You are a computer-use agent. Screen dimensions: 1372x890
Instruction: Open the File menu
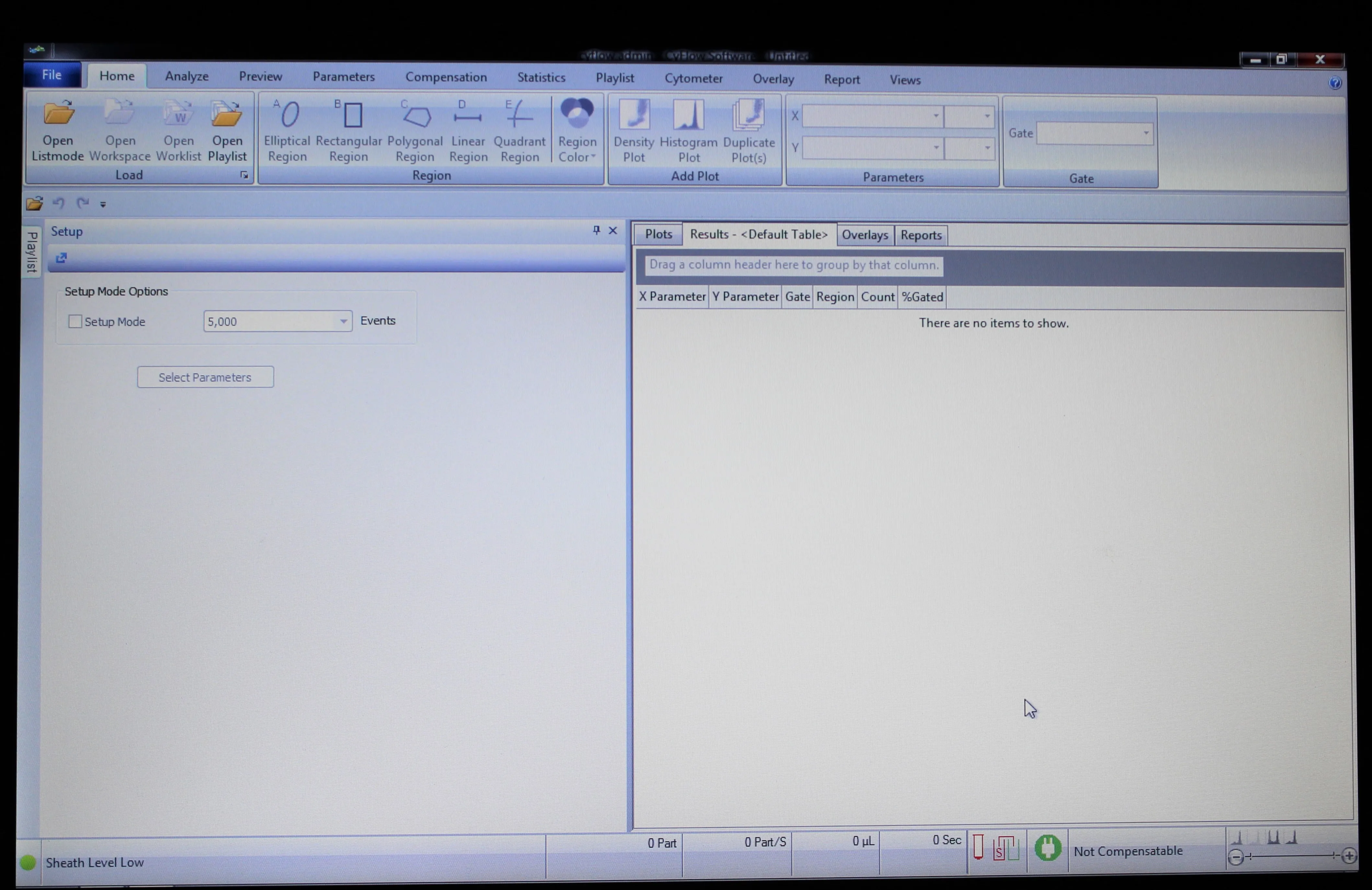[x=52, y=75]
